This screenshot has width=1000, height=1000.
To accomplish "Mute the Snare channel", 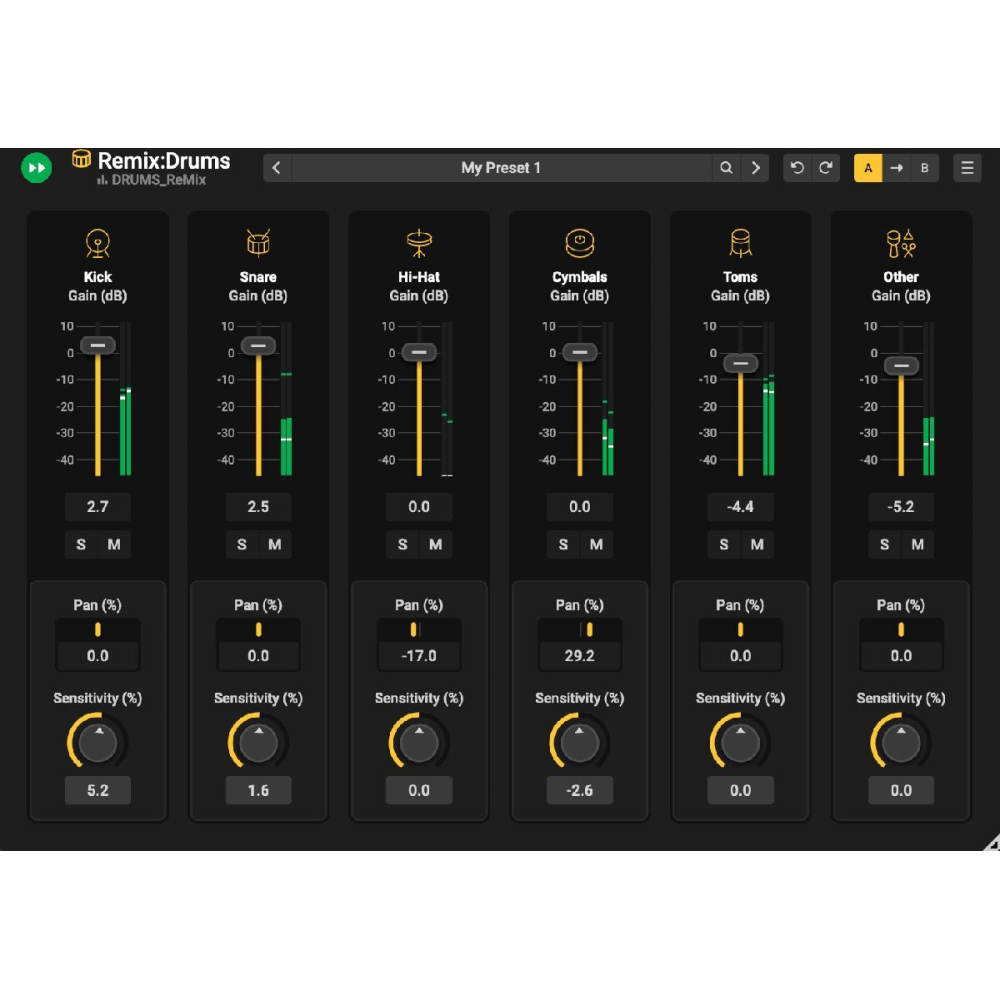I will click(x=274, y=545).
